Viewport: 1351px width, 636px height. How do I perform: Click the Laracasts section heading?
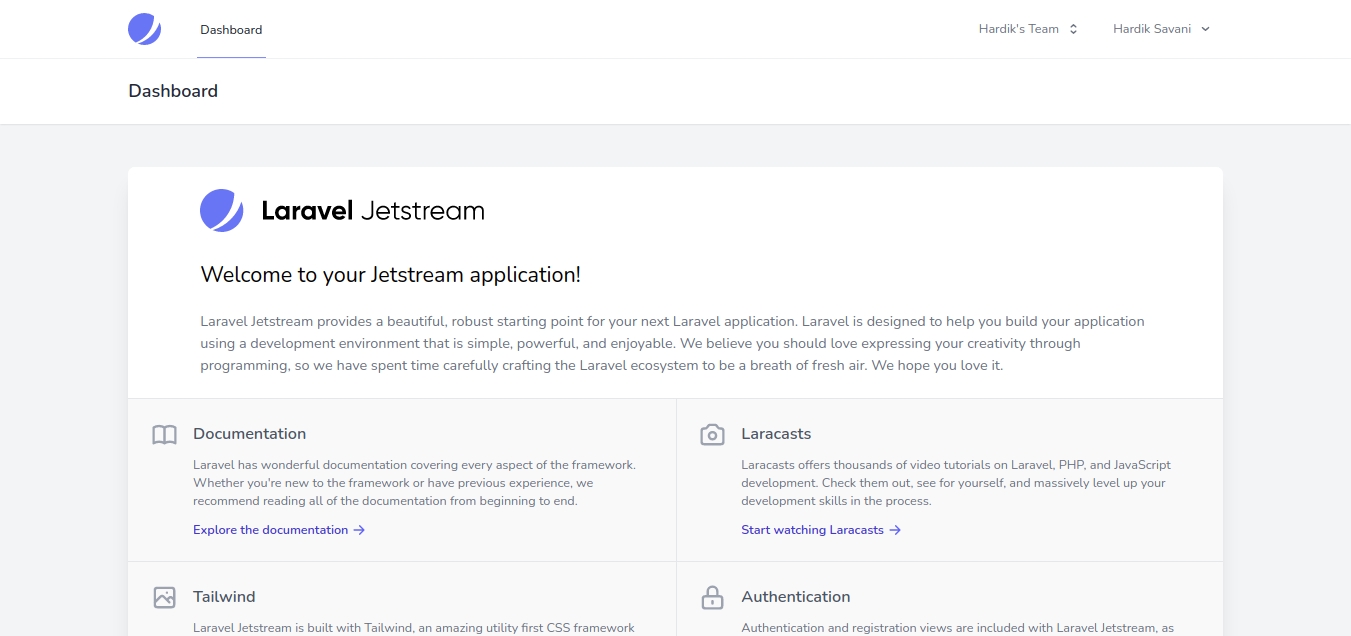[776, 434]
